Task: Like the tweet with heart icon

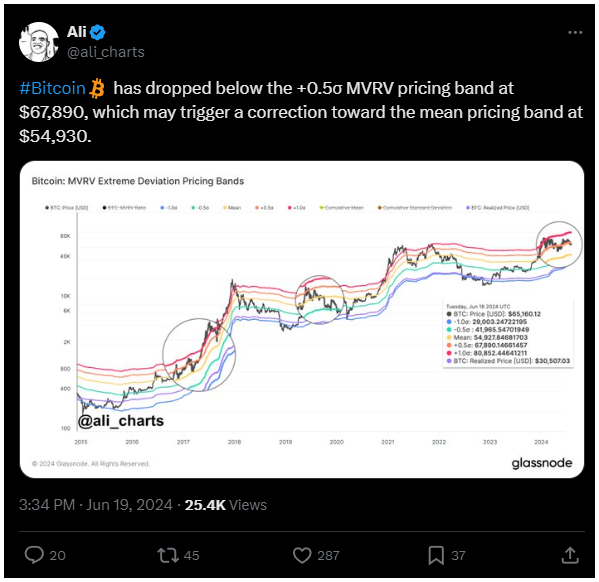Action: tap(302, 555)
